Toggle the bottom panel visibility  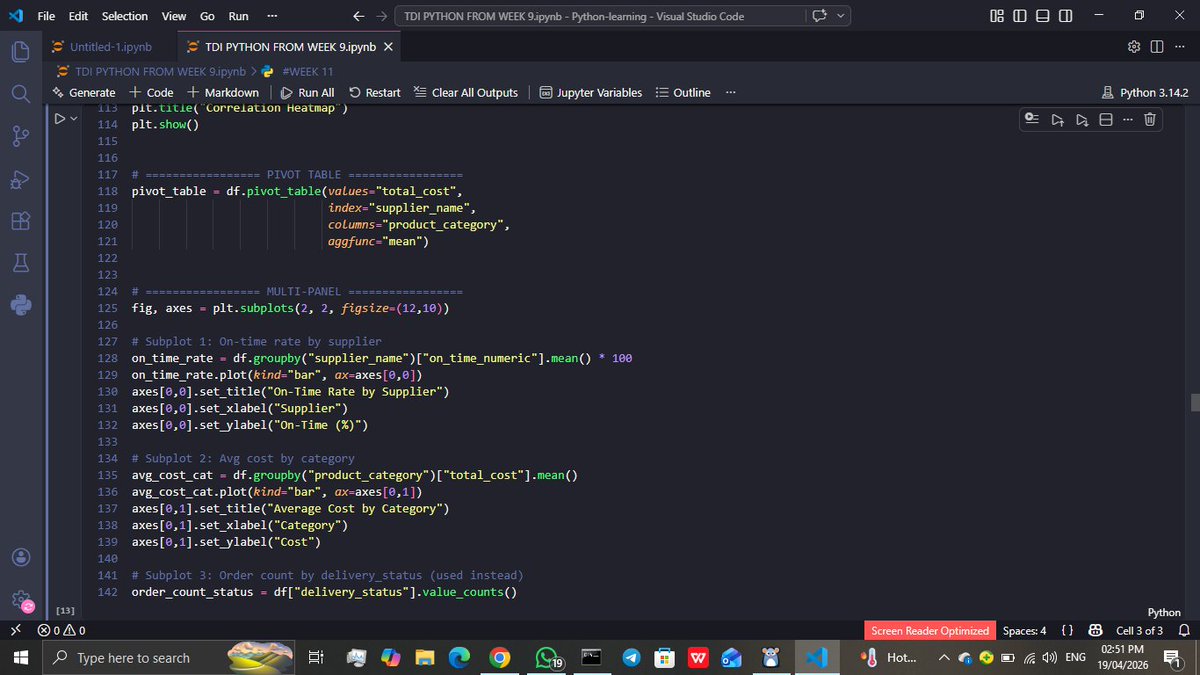pyautogui.click(x=1040, y=15)
